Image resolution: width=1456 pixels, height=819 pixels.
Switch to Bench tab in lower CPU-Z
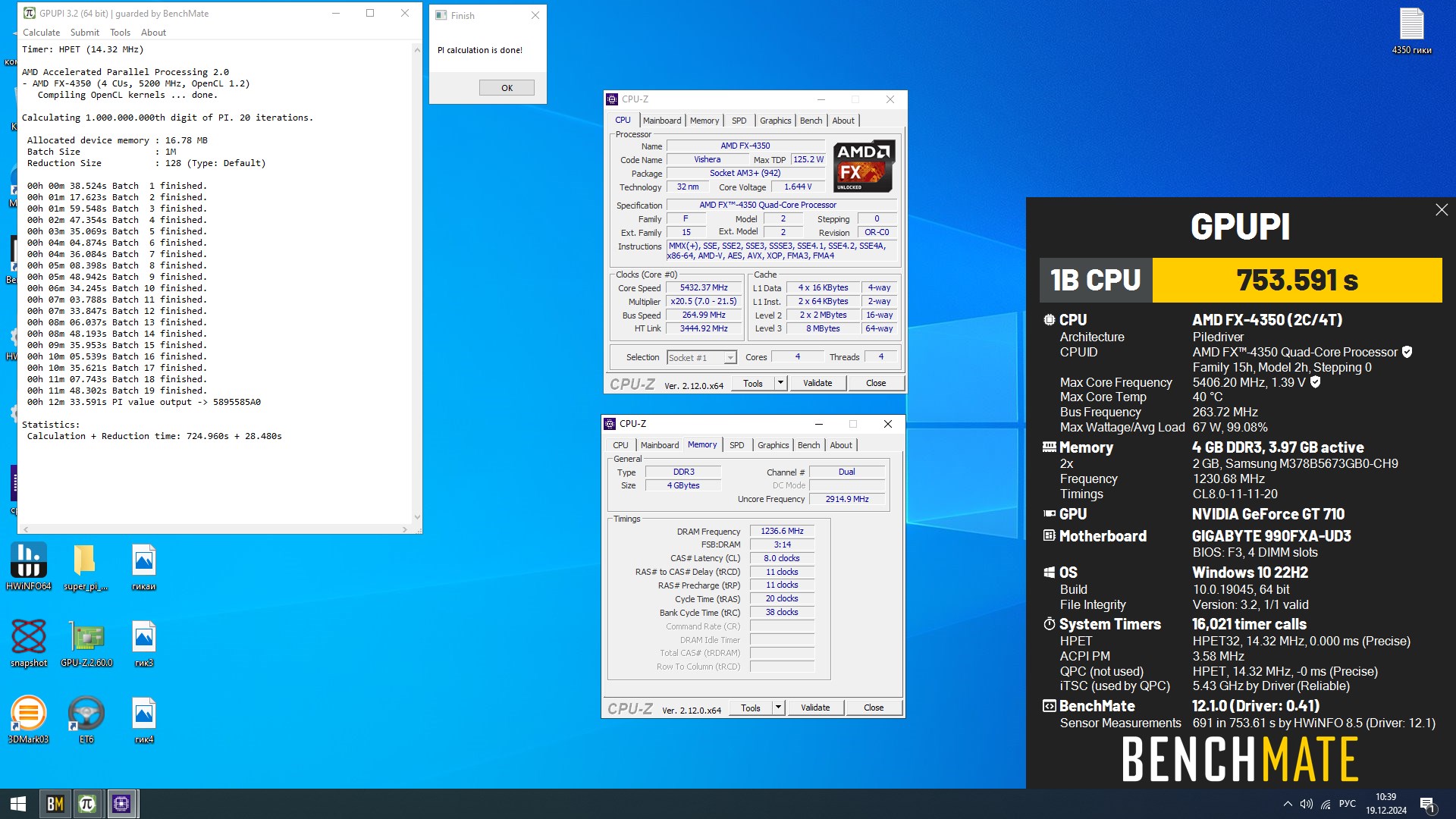click(x=808, y=445)
